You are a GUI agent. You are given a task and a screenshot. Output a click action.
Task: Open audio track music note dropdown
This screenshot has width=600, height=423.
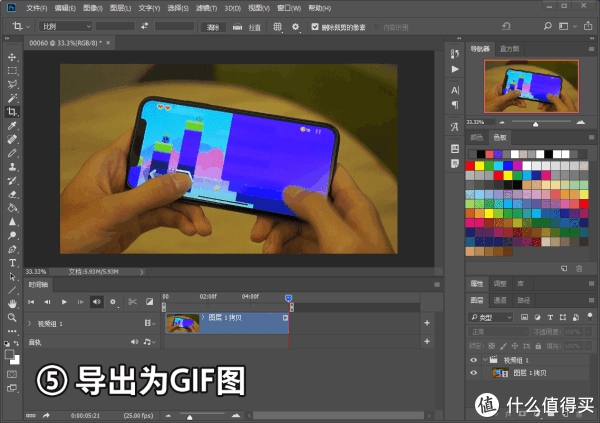(x=149, y=342)
